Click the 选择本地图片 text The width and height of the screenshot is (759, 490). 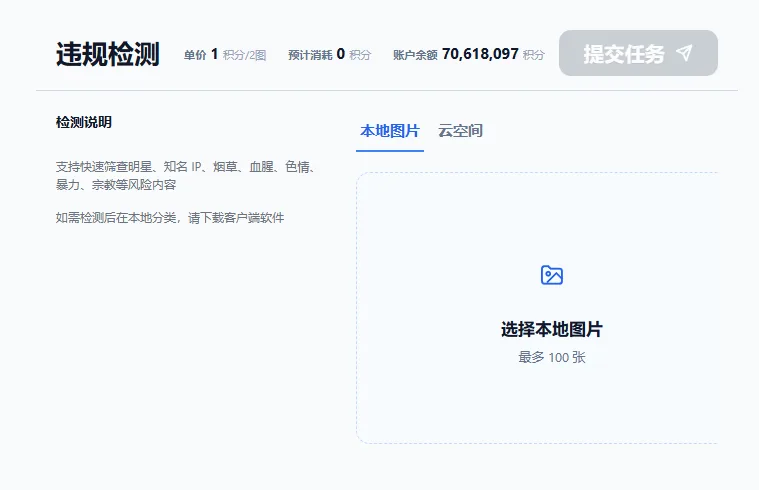(x=551, y=330)
